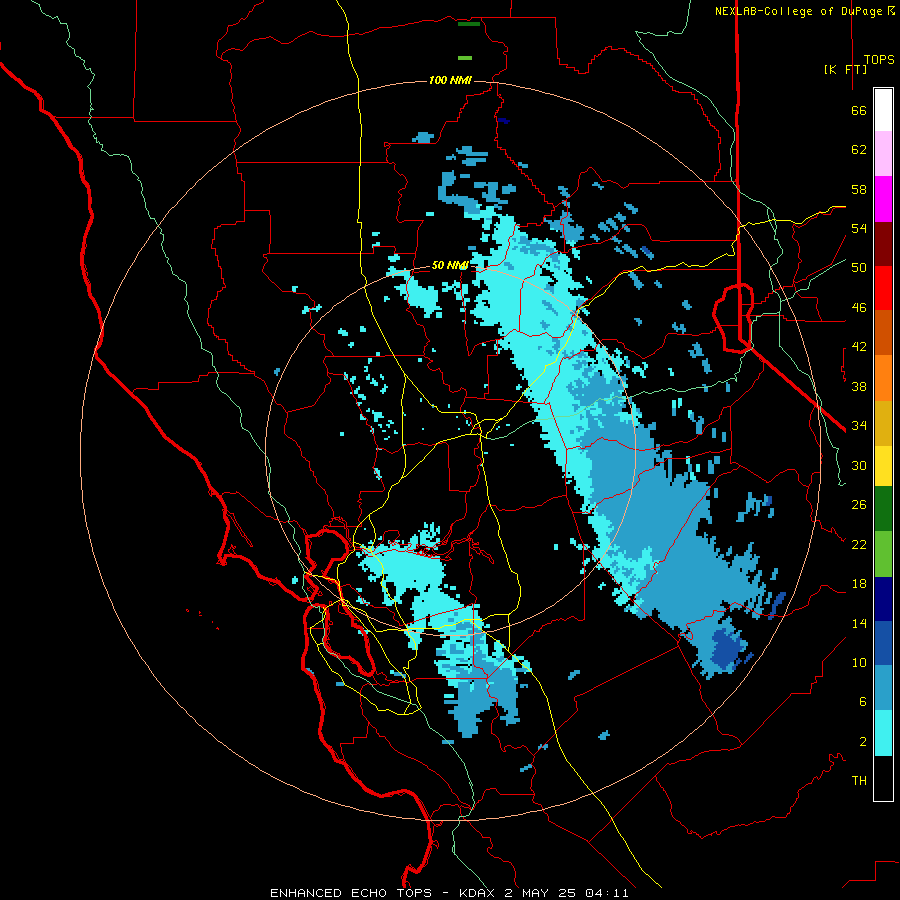
Task: Click the '2 MAY 25' date text
Action: coord(541,893)
